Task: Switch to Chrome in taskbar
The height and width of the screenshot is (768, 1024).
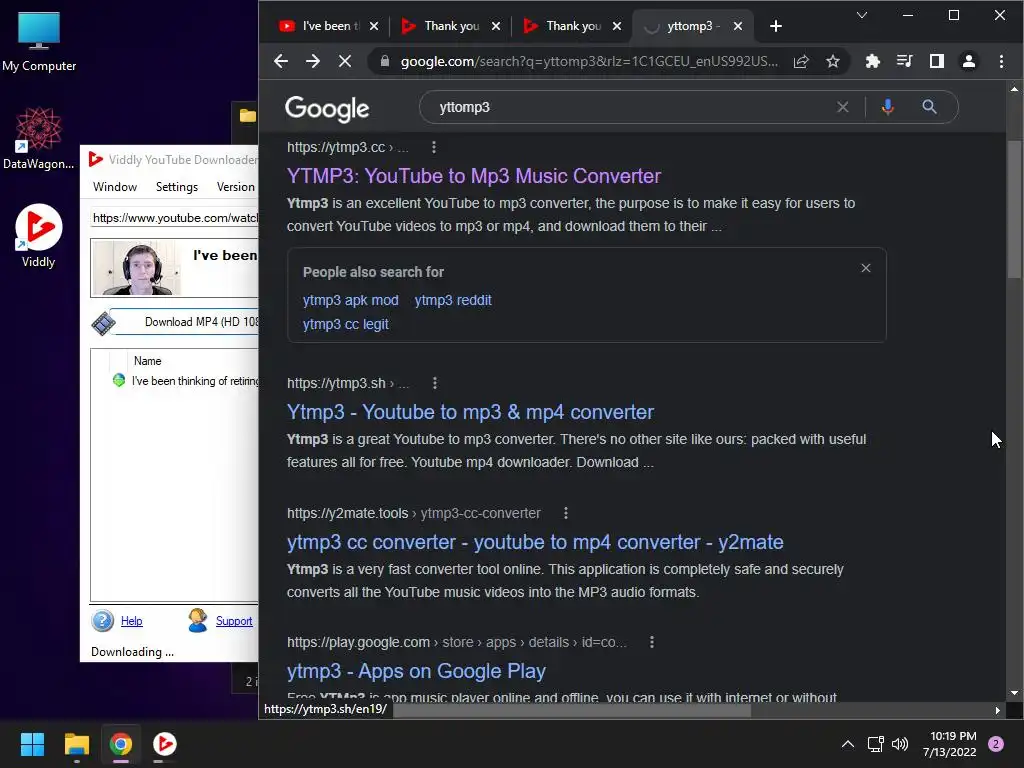Action: [121, 744]
